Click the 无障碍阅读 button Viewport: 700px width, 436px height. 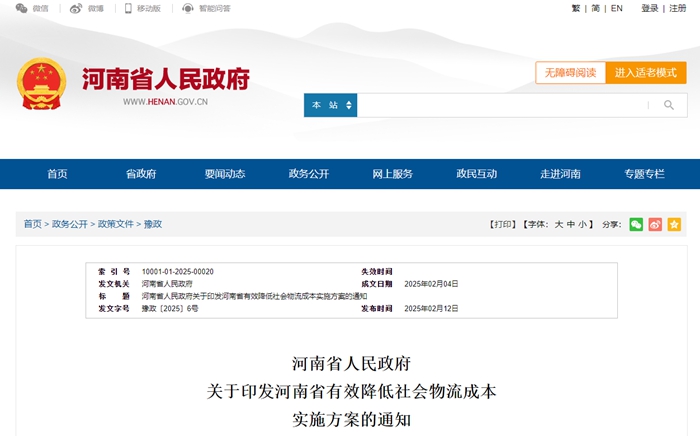click(571, 73)
